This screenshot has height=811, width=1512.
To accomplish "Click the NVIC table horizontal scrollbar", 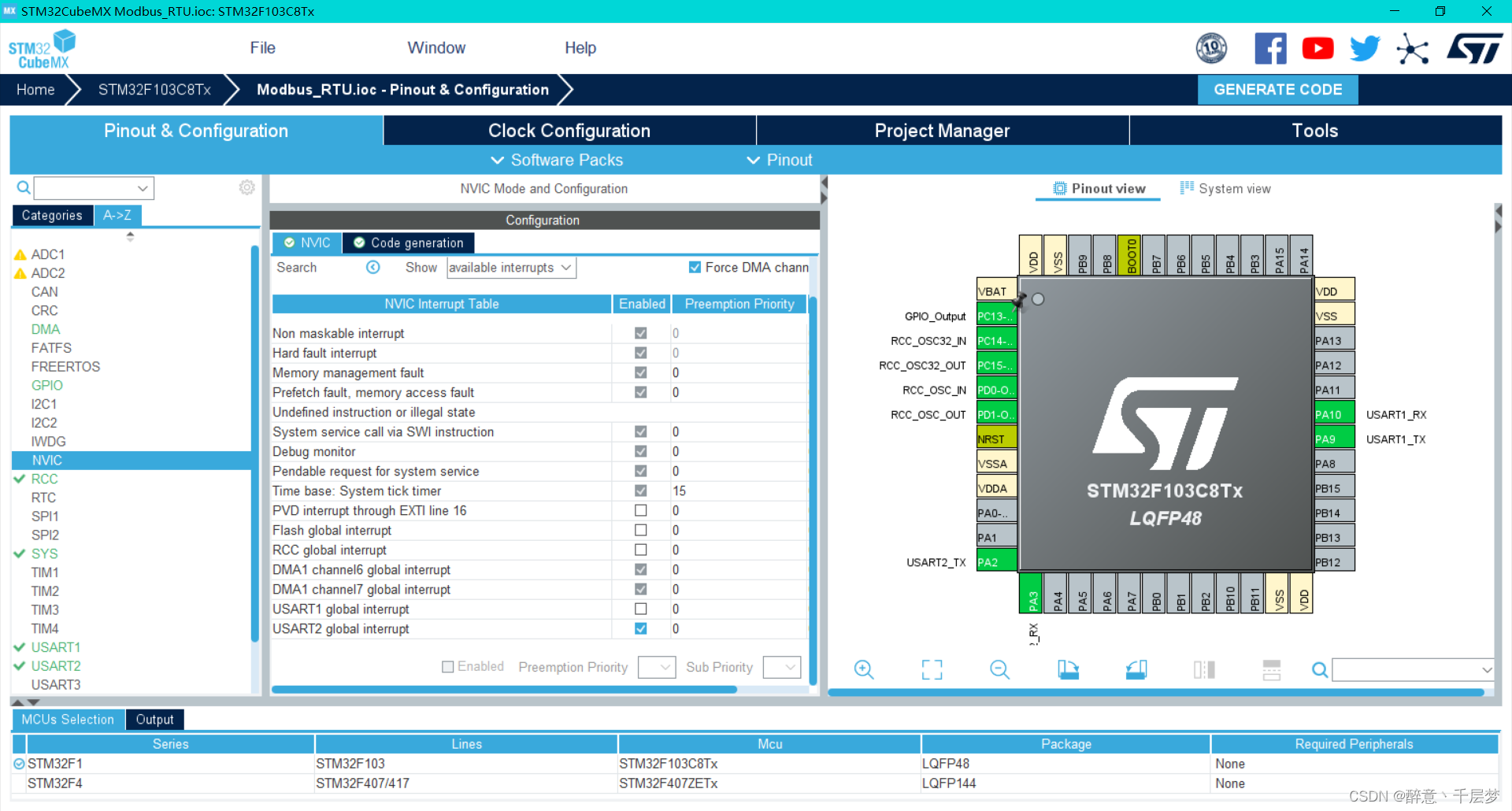I will coord(504,690).
